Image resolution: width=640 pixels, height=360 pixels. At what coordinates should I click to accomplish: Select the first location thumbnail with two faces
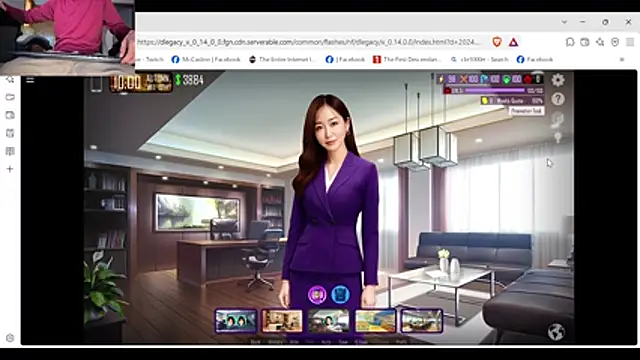click(236, 321)
